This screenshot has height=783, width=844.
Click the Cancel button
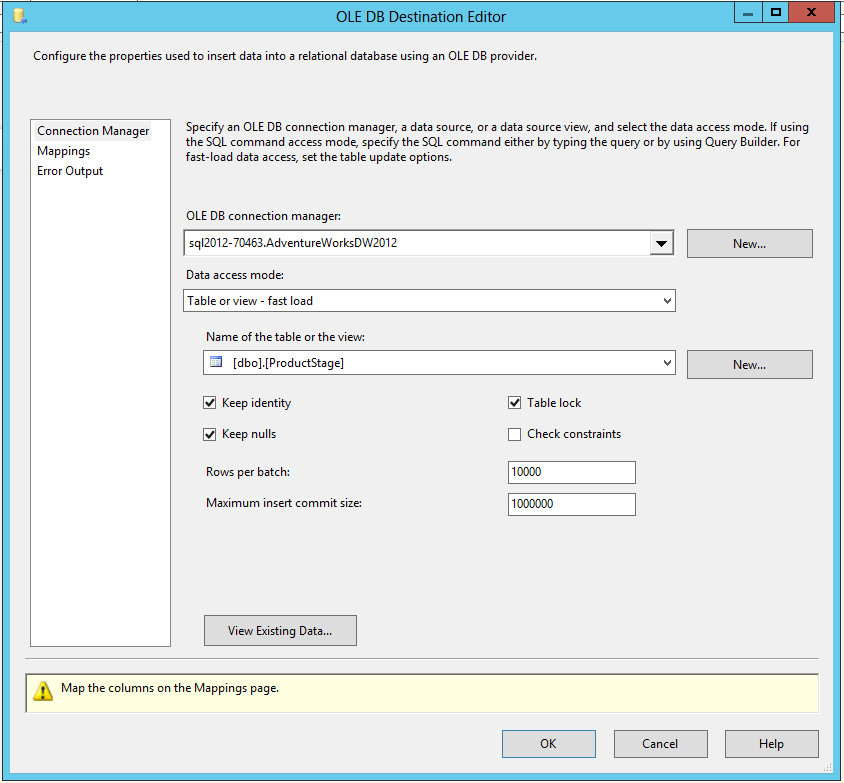(660, 744)
